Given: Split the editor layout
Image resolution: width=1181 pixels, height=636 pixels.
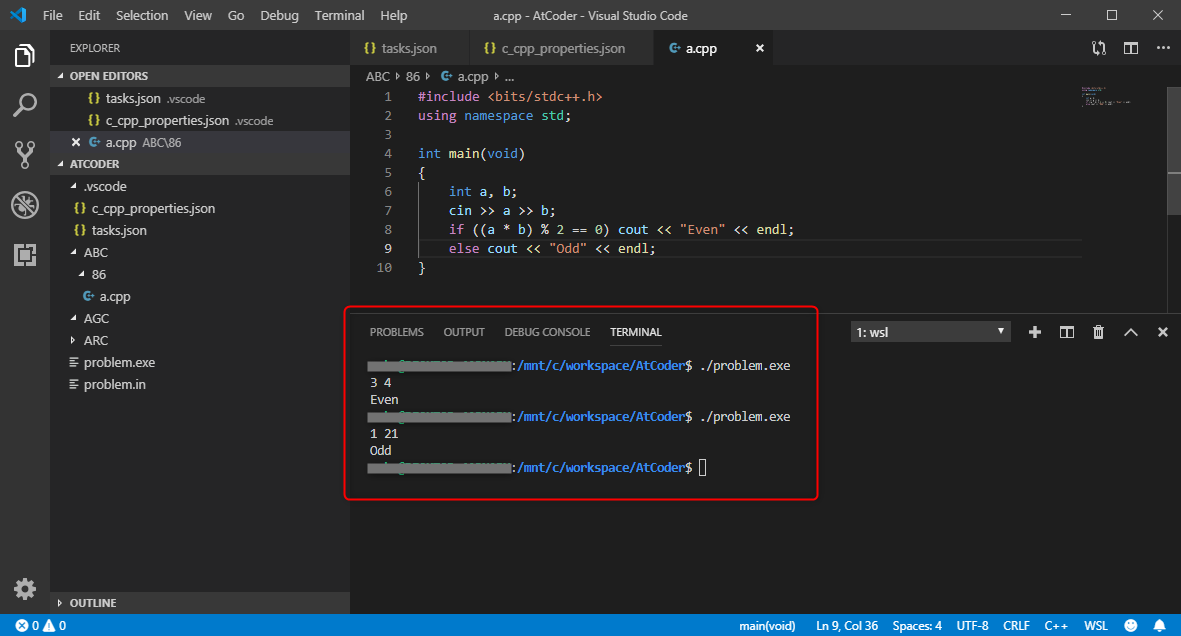Looking at the screenshot, I should [x=1131, y=48].
